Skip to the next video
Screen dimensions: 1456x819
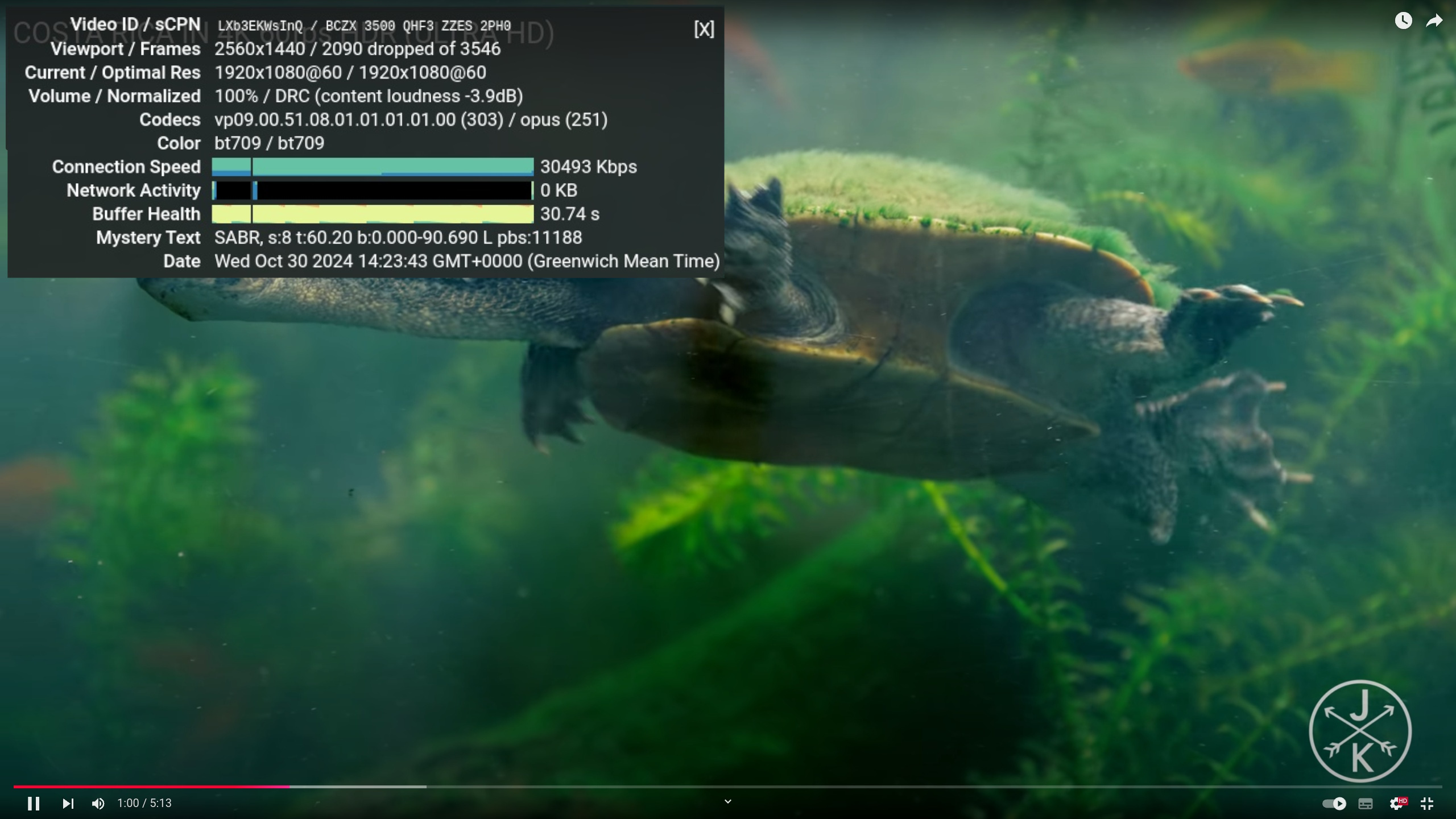pyautogui.click(x=68, y=803)
